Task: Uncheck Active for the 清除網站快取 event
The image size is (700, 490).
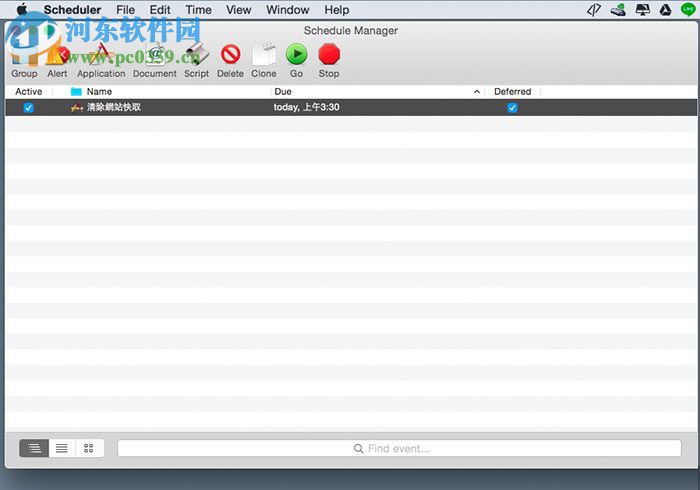Action: point(29,108)
